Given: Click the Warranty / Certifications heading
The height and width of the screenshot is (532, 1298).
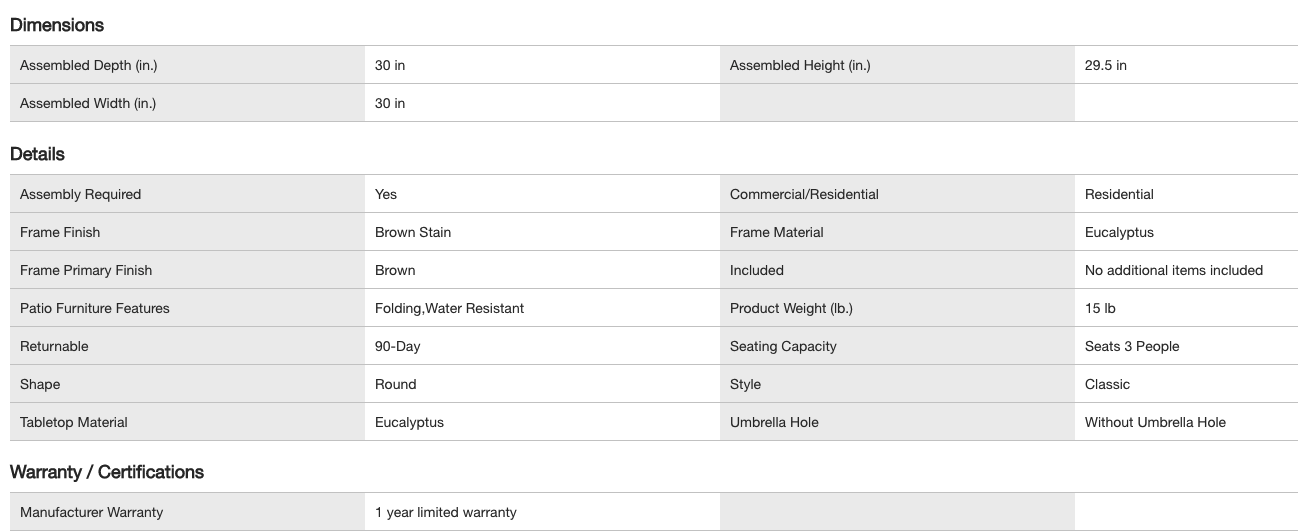Looking at the screenshot, I should click(107, 472).
